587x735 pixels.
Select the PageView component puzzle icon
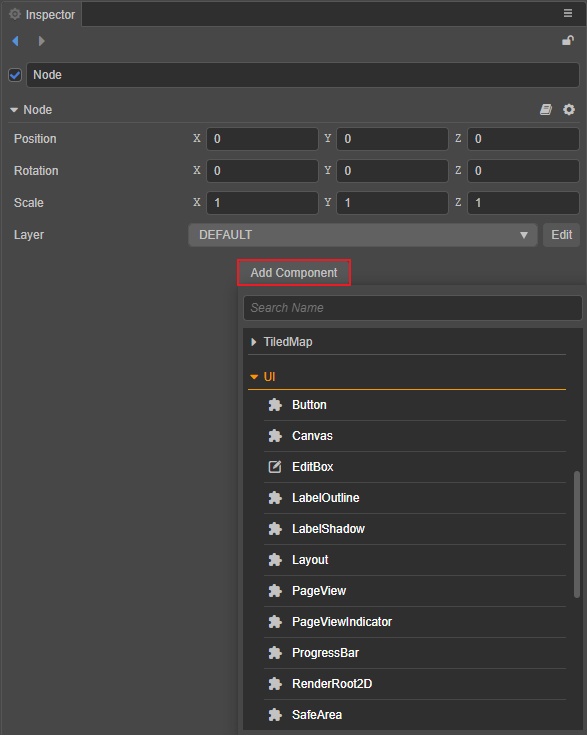coord(275,591)
